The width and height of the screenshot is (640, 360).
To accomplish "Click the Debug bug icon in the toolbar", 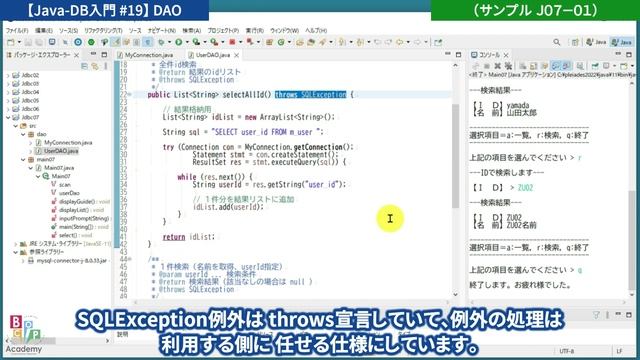I will (162, 42).
